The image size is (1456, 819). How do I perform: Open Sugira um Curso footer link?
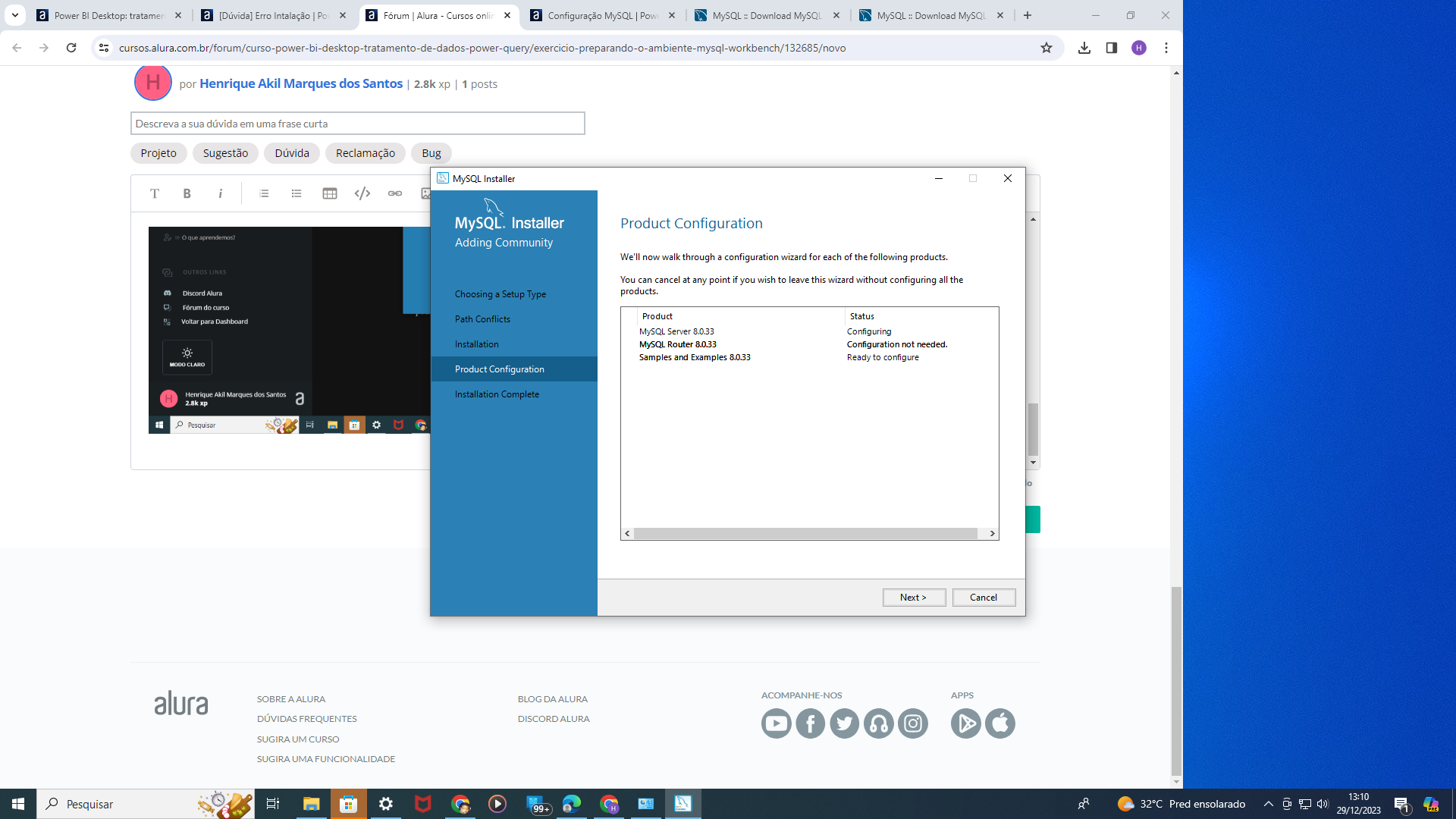point(298,739)
